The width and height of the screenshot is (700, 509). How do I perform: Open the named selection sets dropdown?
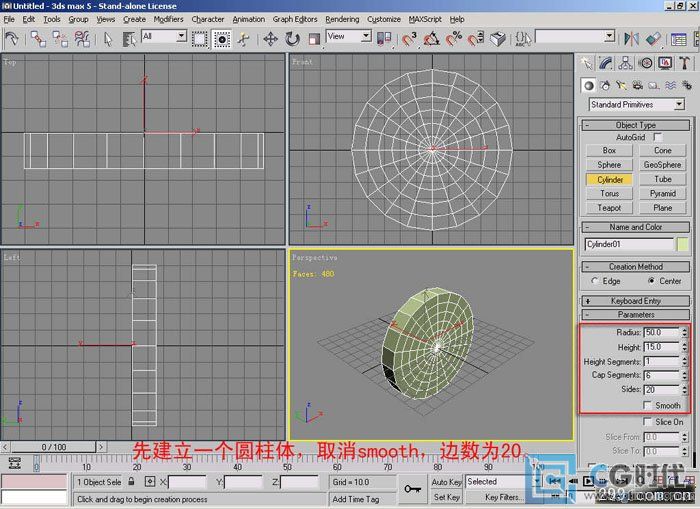click(609, 36)
